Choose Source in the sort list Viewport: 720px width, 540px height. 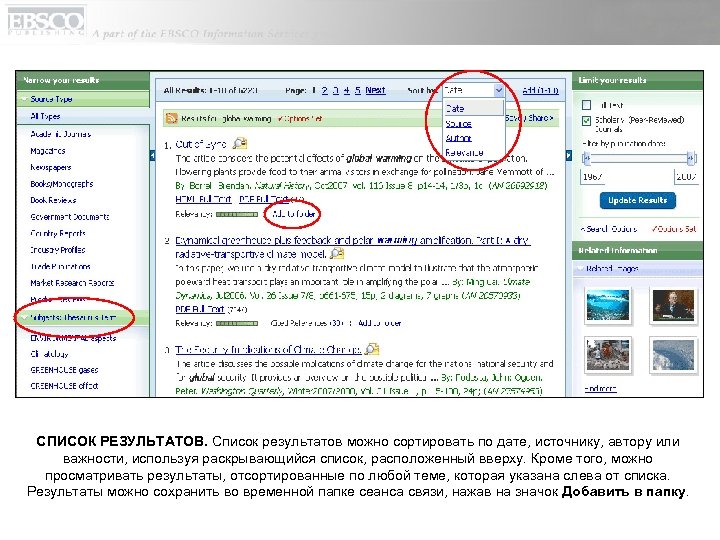click(x=458, y=124)
